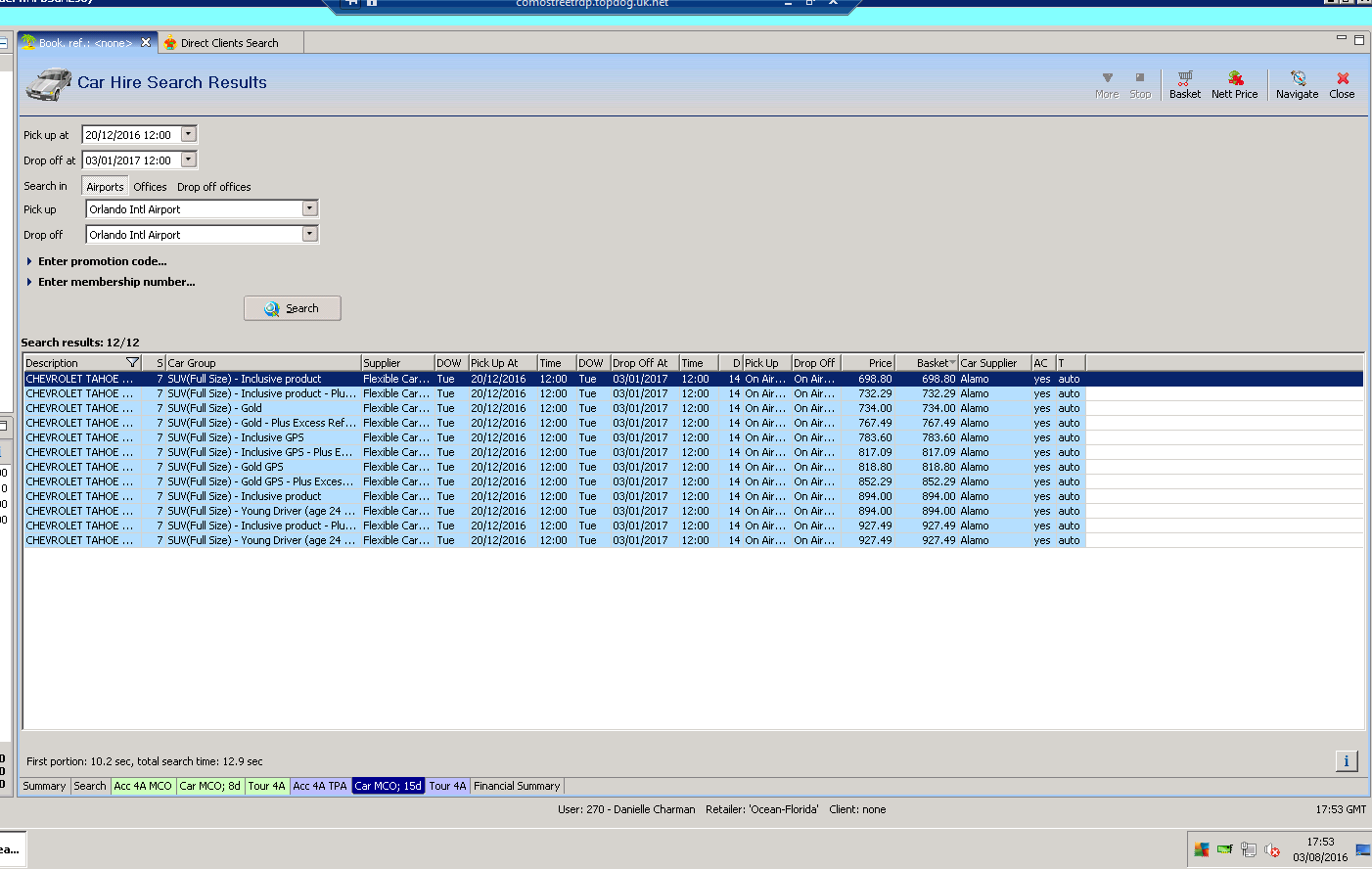Click the Basket column sort arrow
Viewport: 1372px width, 869px height.
[952, 363]
